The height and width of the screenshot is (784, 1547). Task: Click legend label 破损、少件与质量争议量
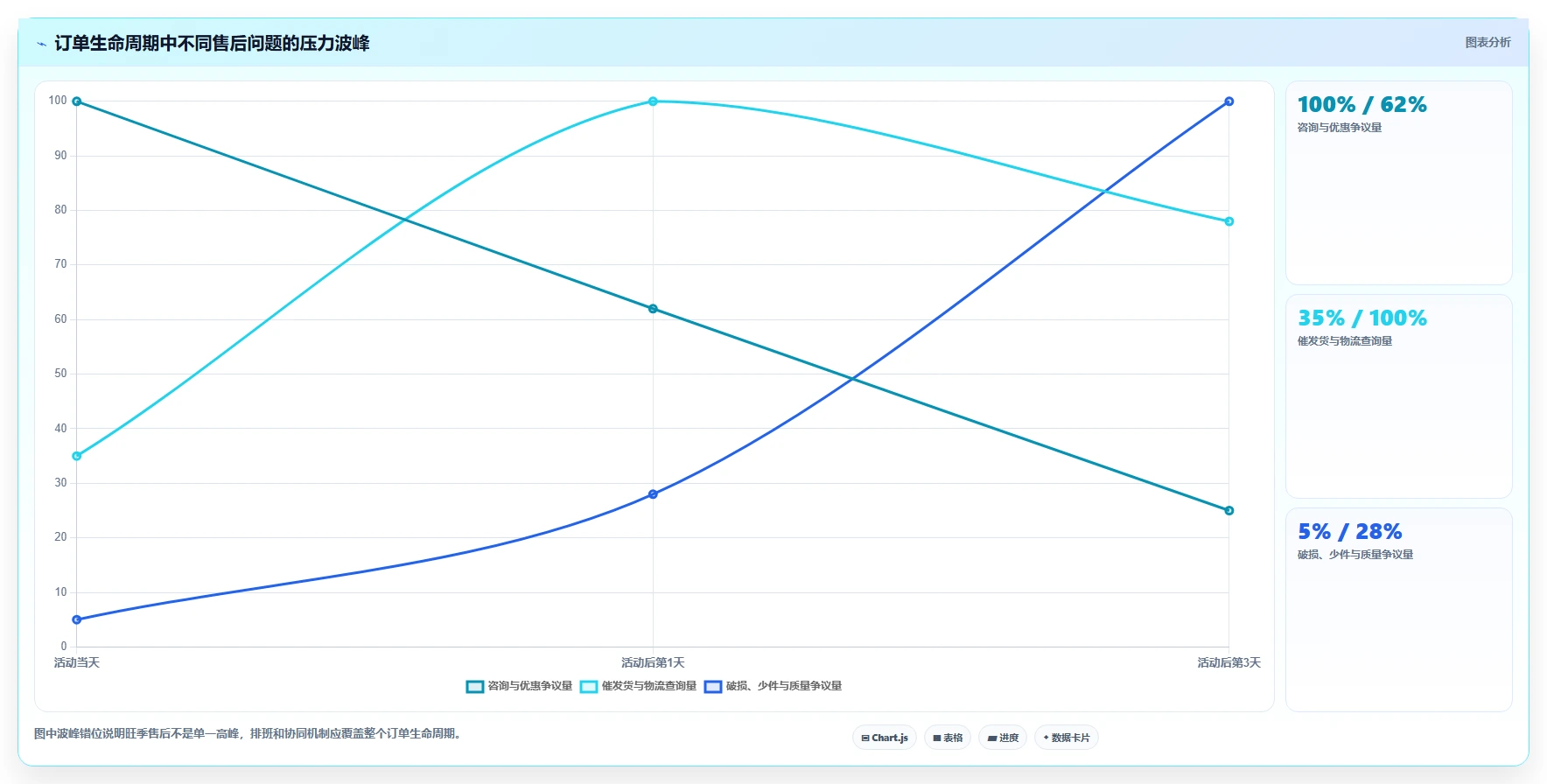[783, 686]
